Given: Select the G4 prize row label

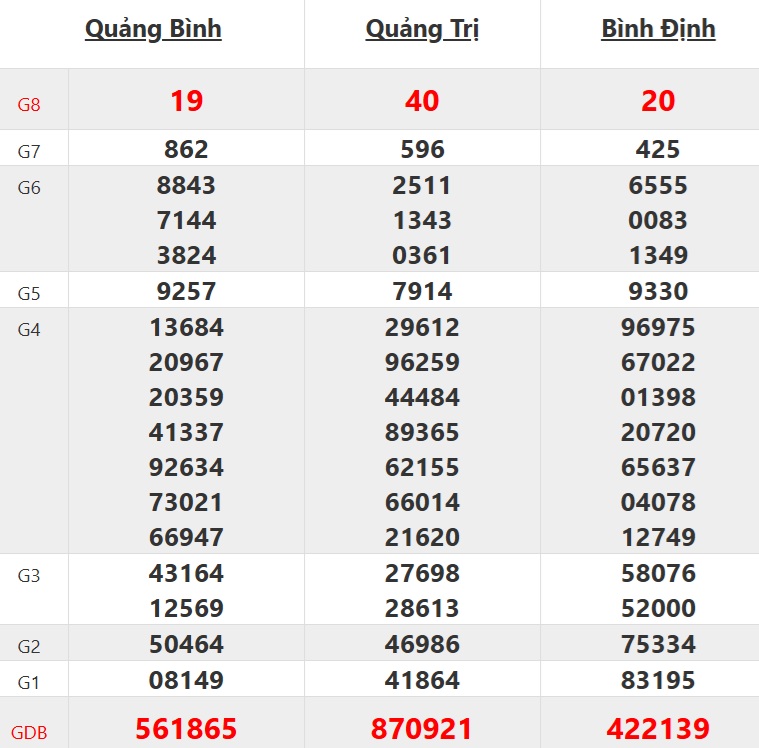Looking at the screenshot, I should 29,329.
